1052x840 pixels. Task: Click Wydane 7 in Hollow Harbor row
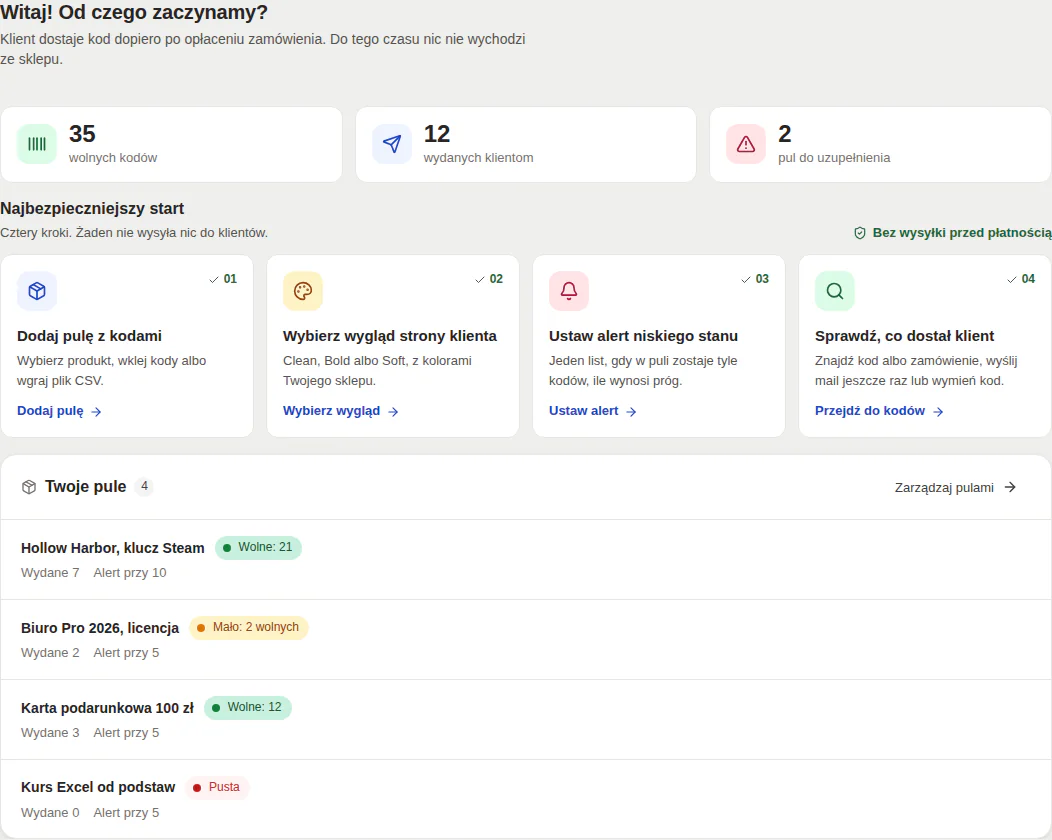pos(50,573)
